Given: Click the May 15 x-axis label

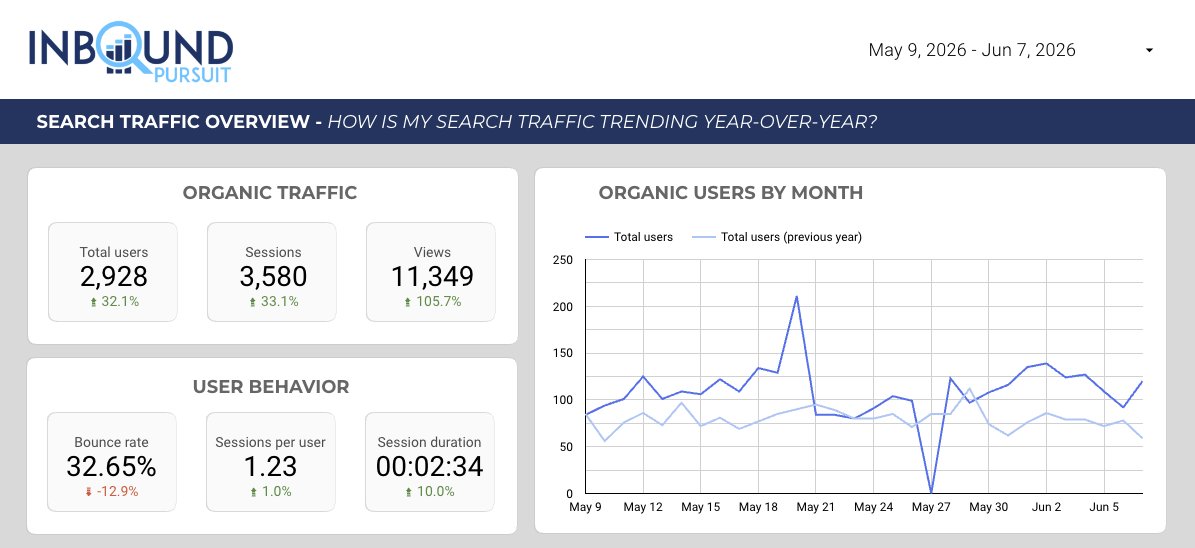Looking at the screenshot, I should click(700, 507).
